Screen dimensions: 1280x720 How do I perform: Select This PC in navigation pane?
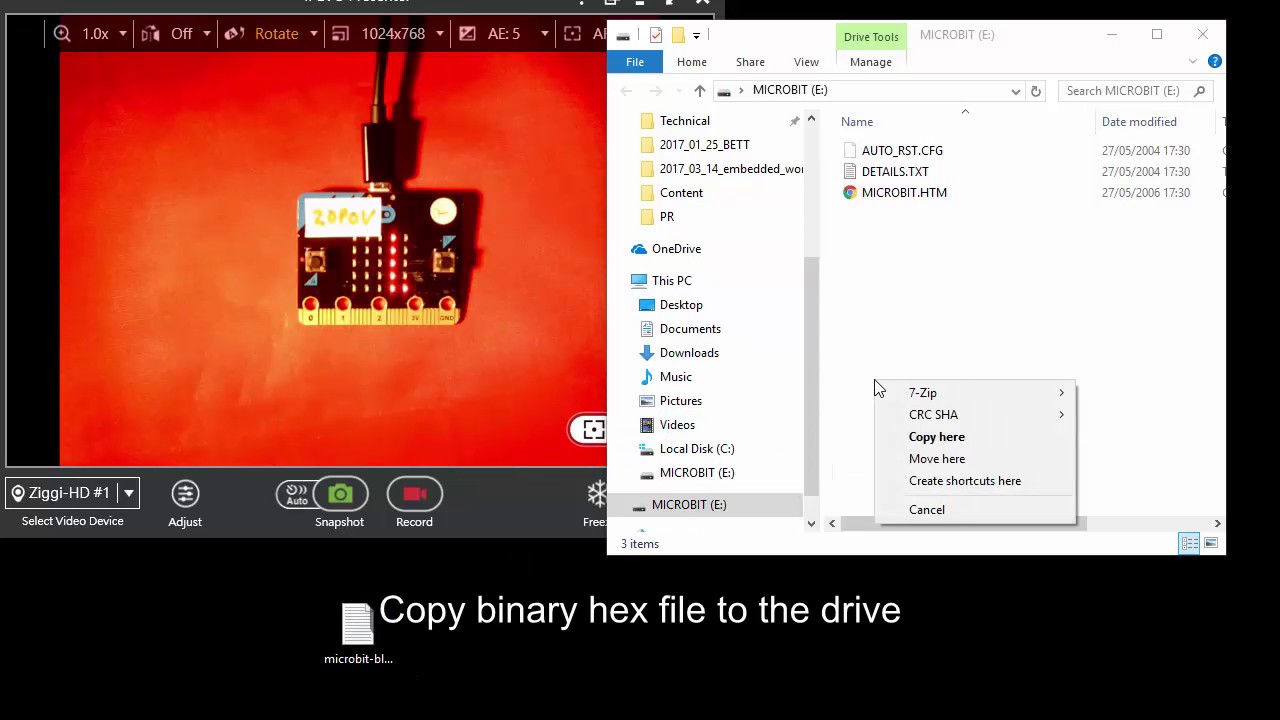click(671, 281)
